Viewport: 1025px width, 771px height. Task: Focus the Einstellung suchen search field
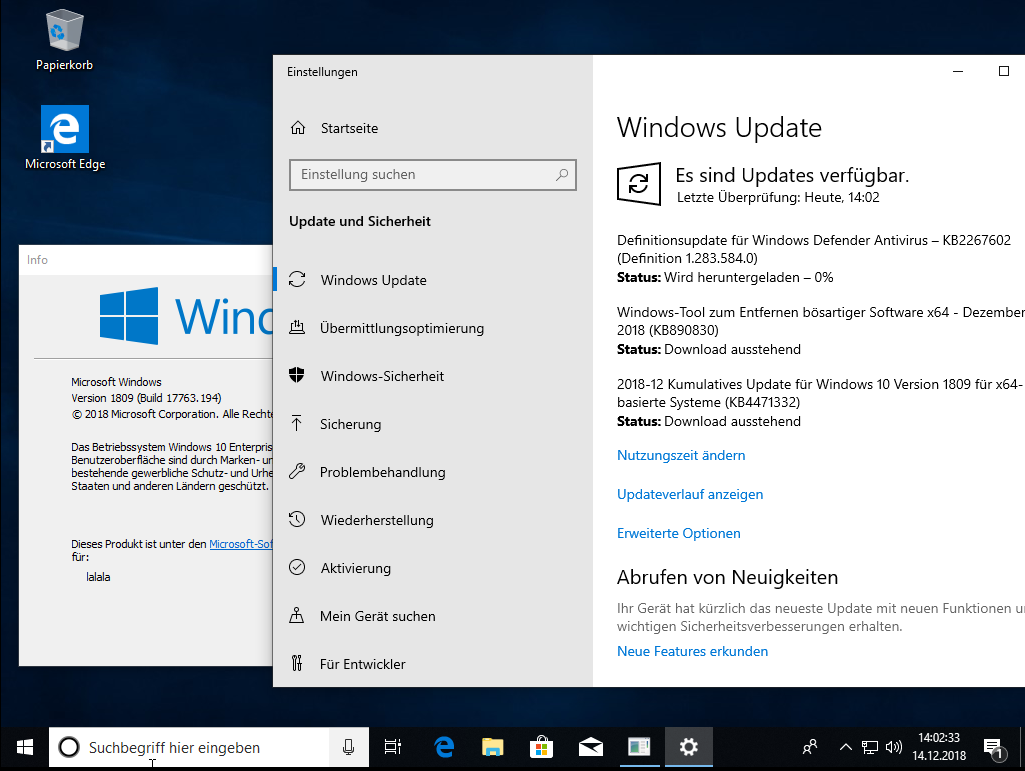click(433, 175)
